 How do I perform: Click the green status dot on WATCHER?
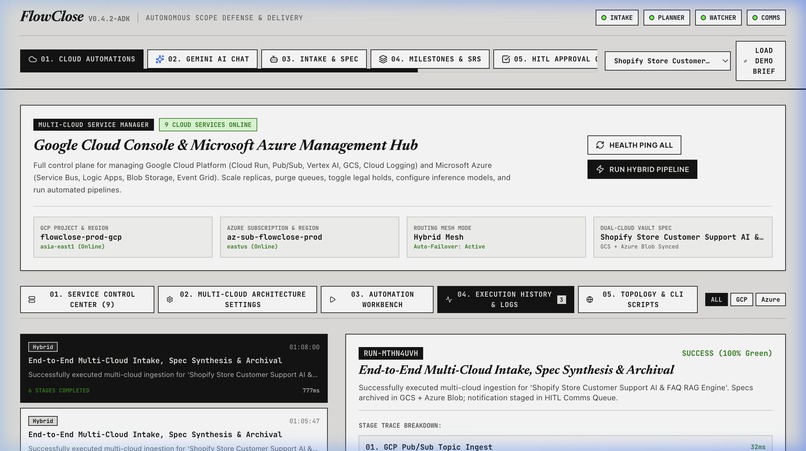703,17
